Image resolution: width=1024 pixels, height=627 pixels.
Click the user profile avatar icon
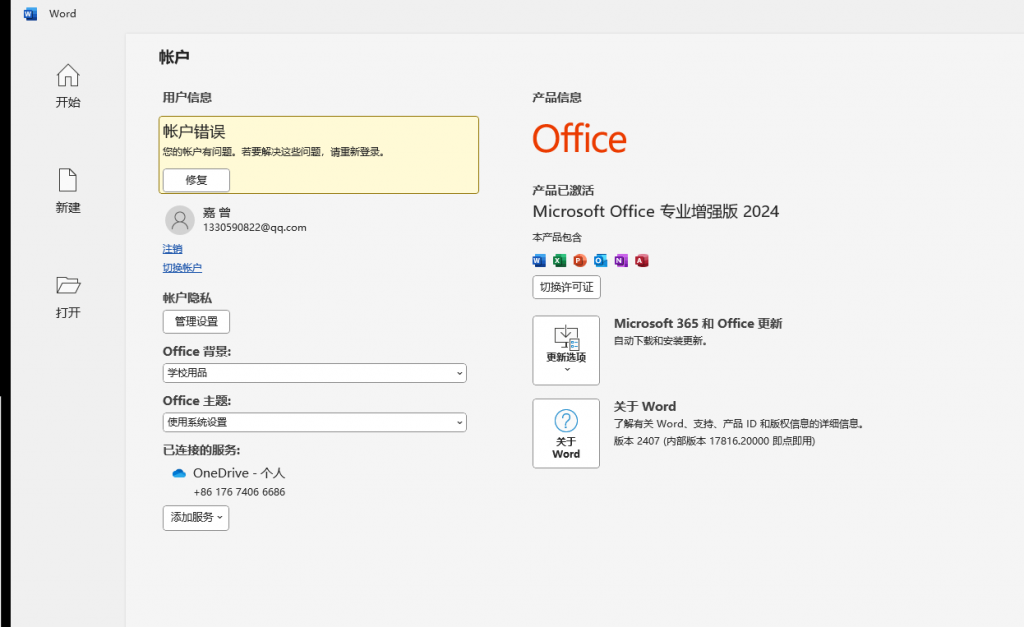pos(180,220)
